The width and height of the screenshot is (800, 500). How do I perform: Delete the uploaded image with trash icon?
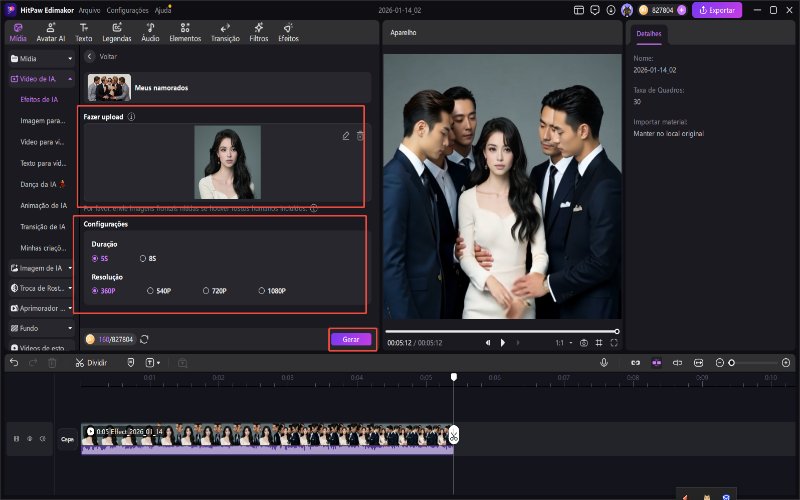pyautogui.click(x=360, y=135)
